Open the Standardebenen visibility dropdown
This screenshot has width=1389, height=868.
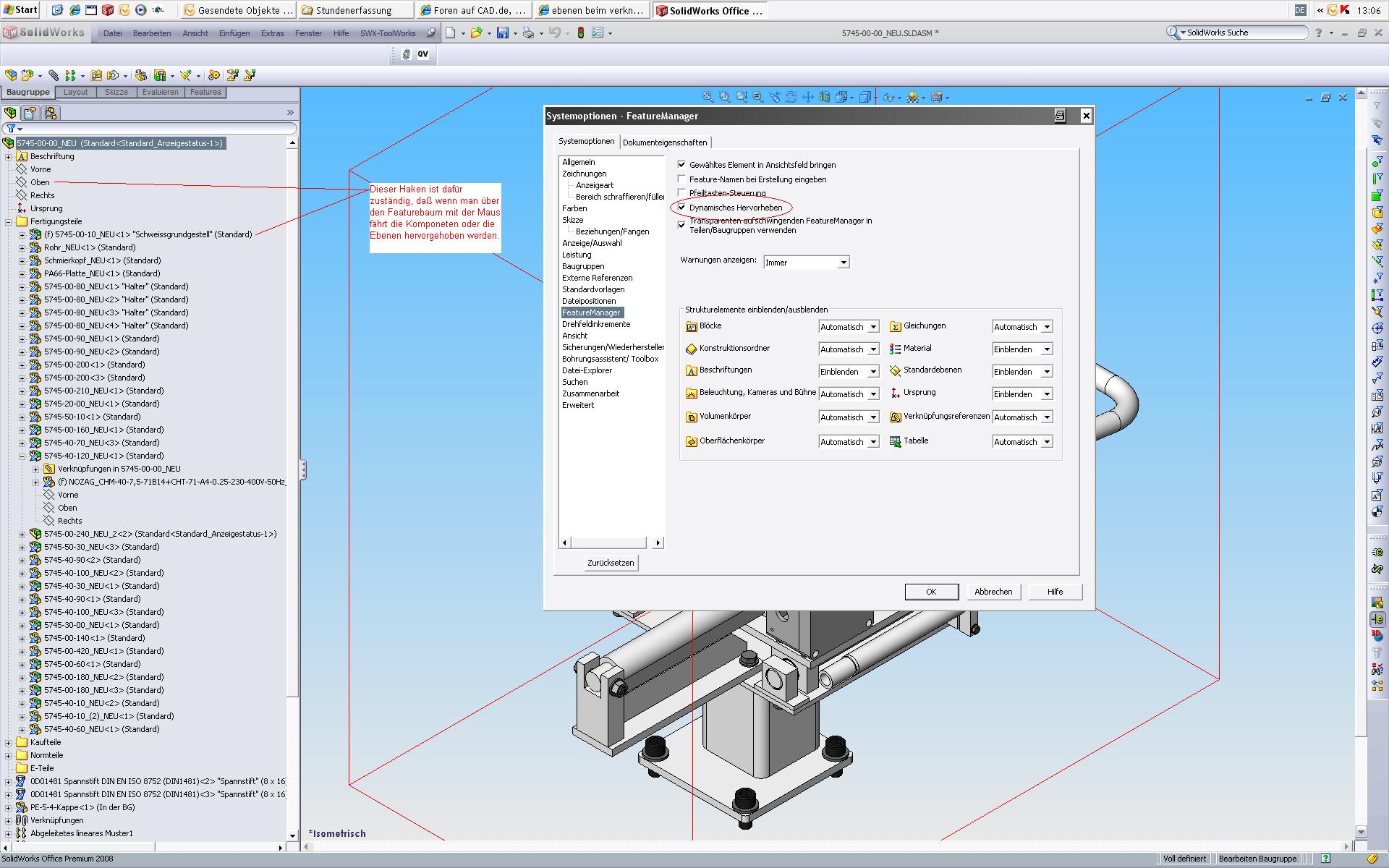[1046, 372]
